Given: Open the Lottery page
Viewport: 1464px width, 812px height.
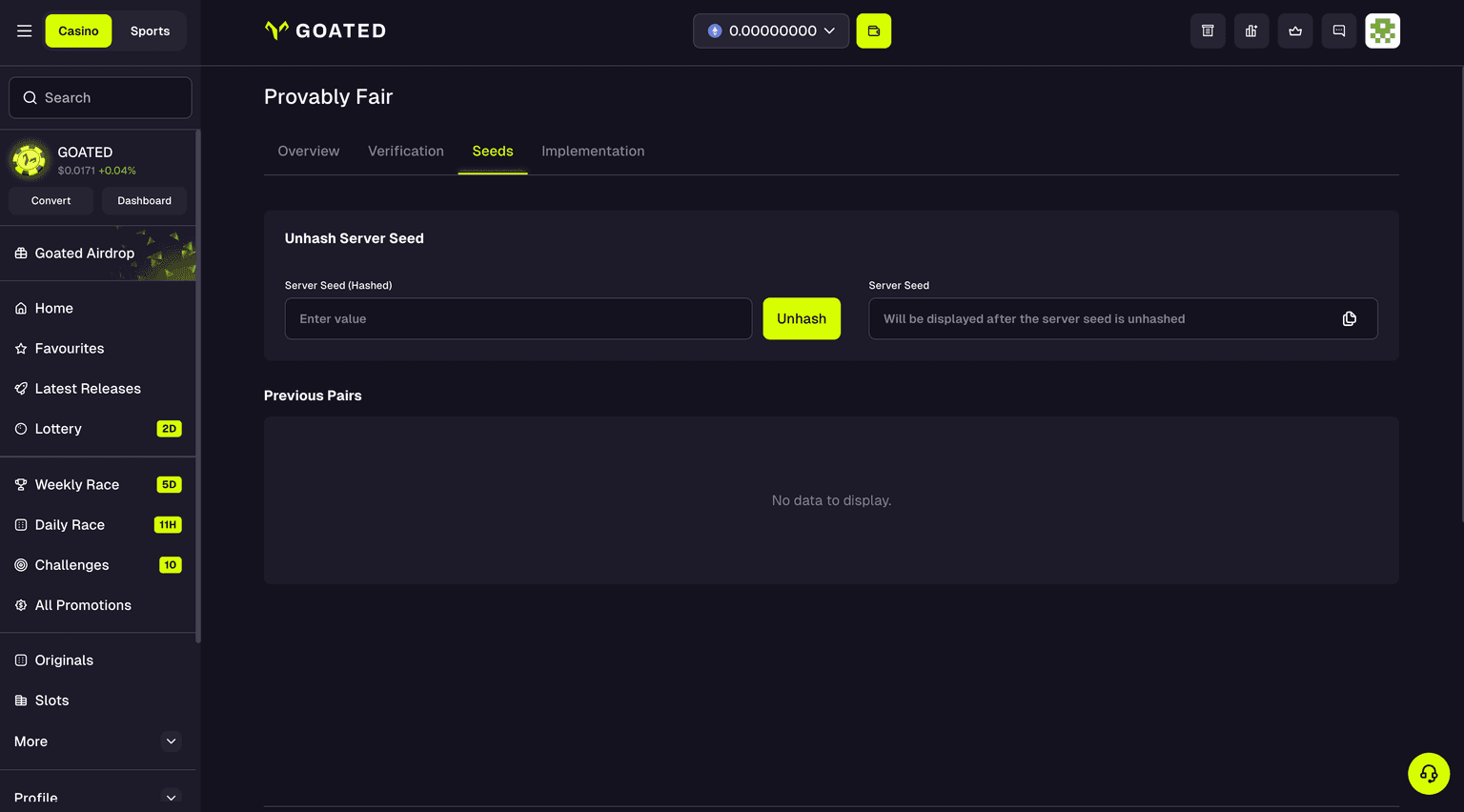Looking at the screenshot, I should pos(98,429).
